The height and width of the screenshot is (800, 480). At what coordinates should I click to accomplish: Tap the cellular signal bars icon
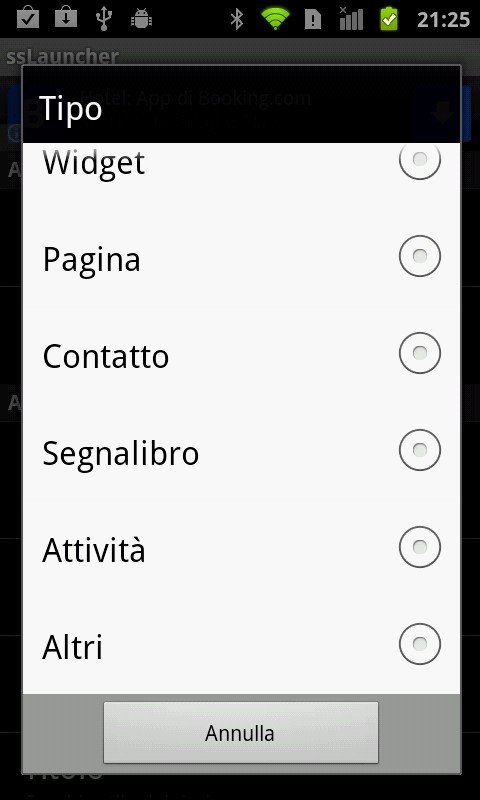pyautogui.click(x=351, y=18)
